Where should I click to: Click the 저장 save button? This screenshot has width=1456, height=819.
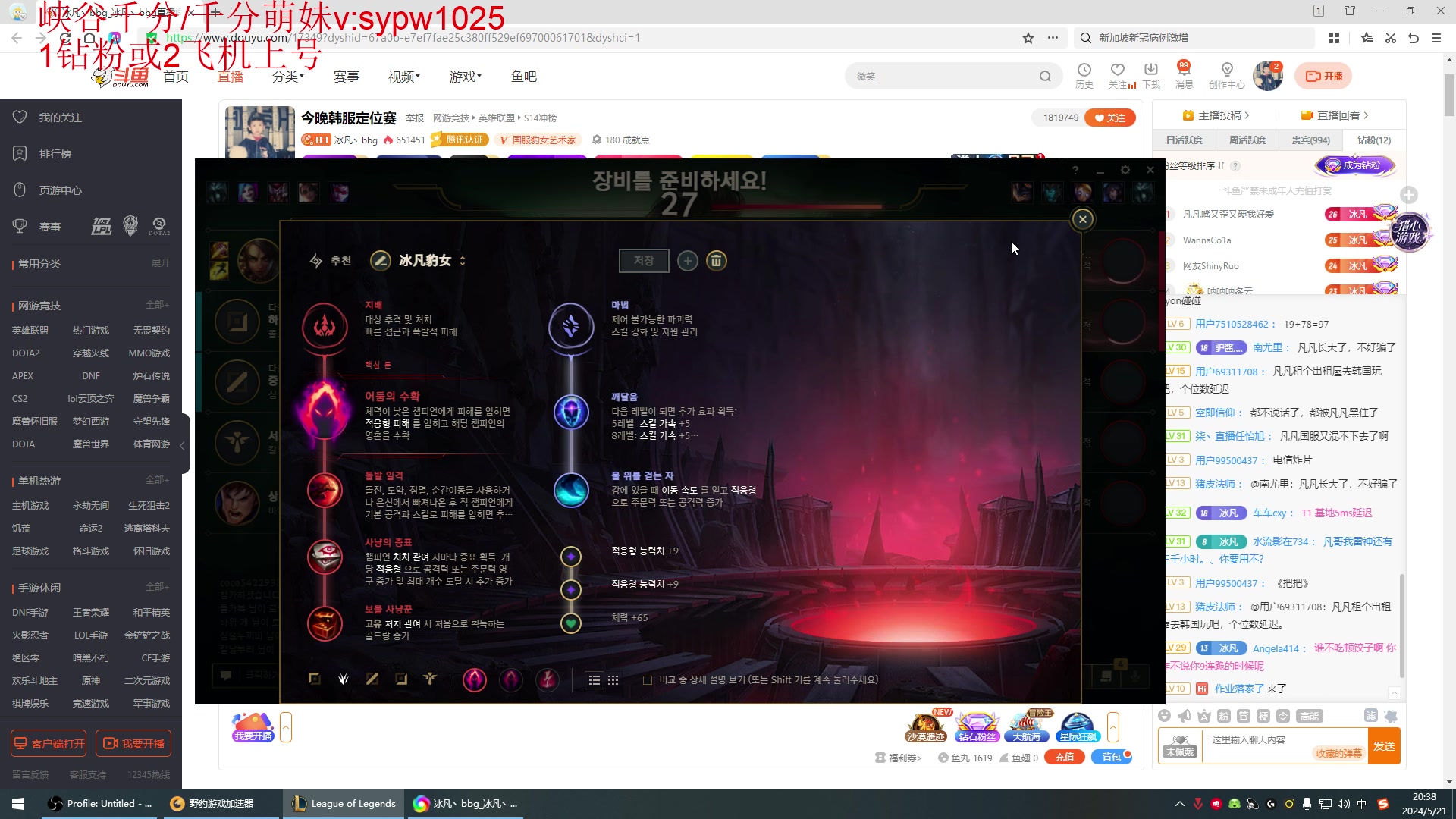click(644, 261)
